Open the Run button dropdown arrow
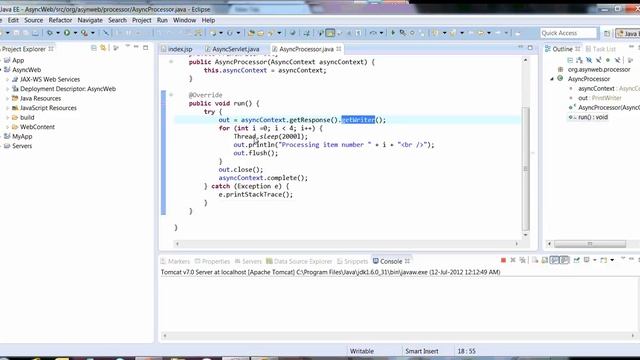This screenshot has height=360, width=640. coord(75,33)
